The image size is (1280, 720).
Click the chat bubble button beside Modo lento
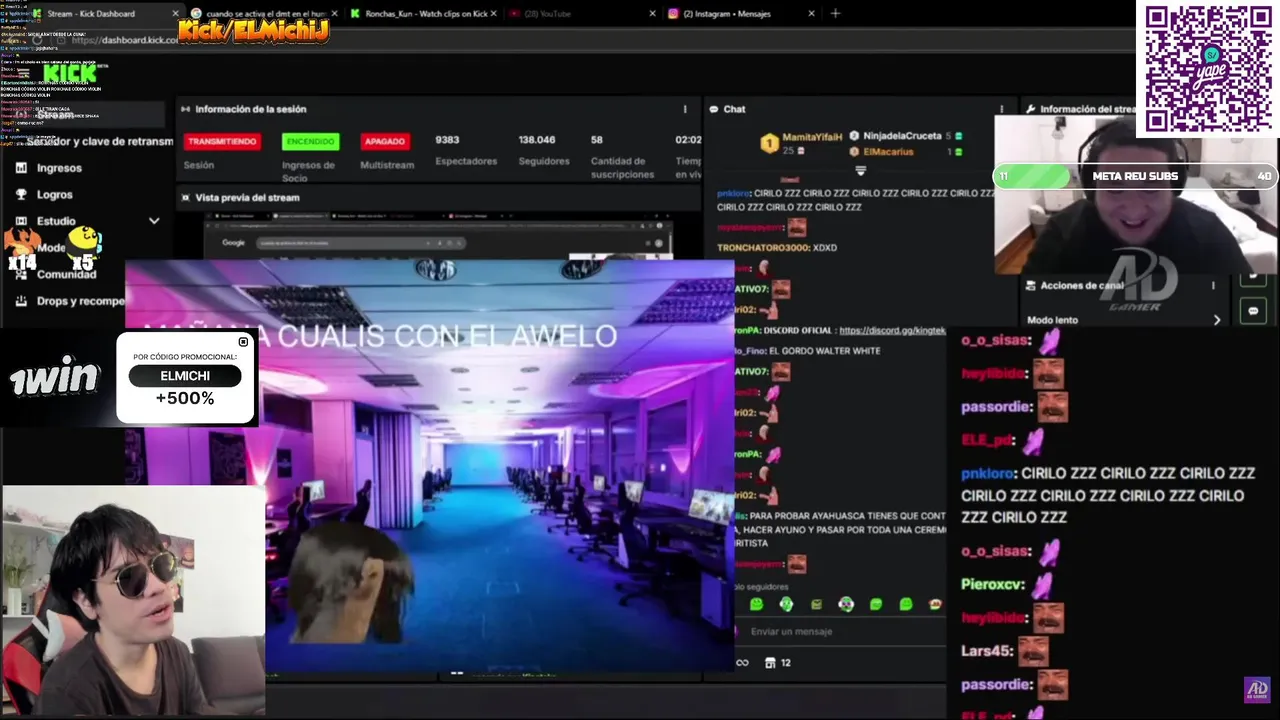(1253, 311)
